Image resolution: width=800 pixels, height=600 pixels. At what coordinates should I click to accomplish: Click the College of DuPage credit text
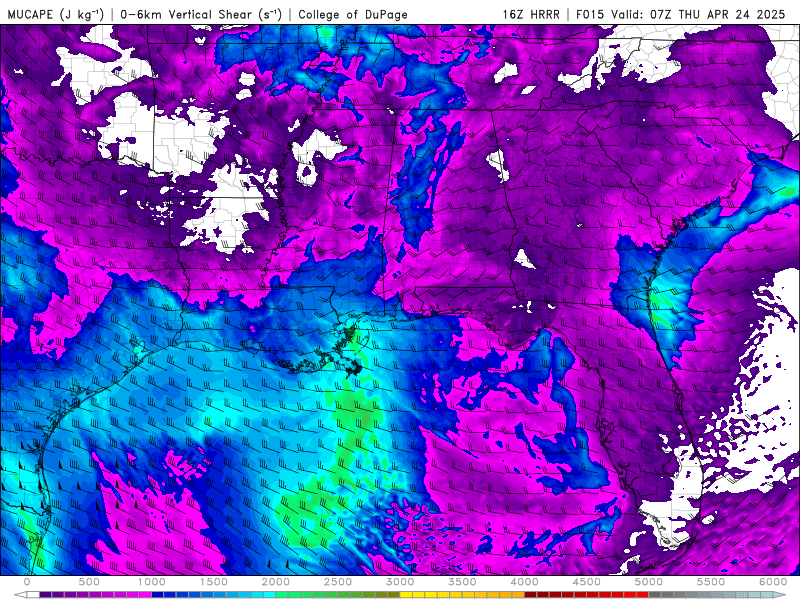[x=353, y=15]
